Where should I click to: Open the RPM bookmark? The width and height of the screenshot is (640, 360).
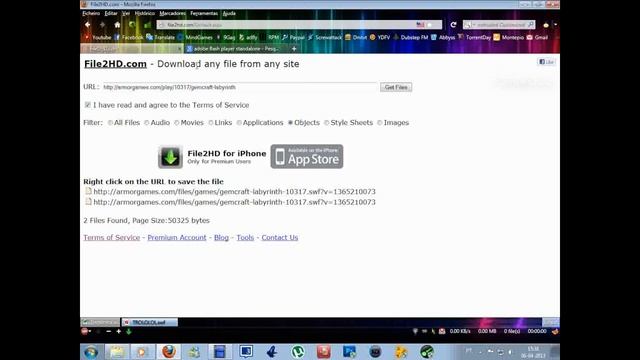(x=270, y=38)
